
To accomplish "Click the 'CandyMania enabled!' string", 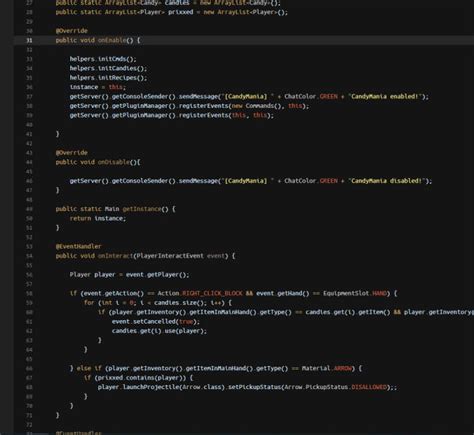I will 386,96.
